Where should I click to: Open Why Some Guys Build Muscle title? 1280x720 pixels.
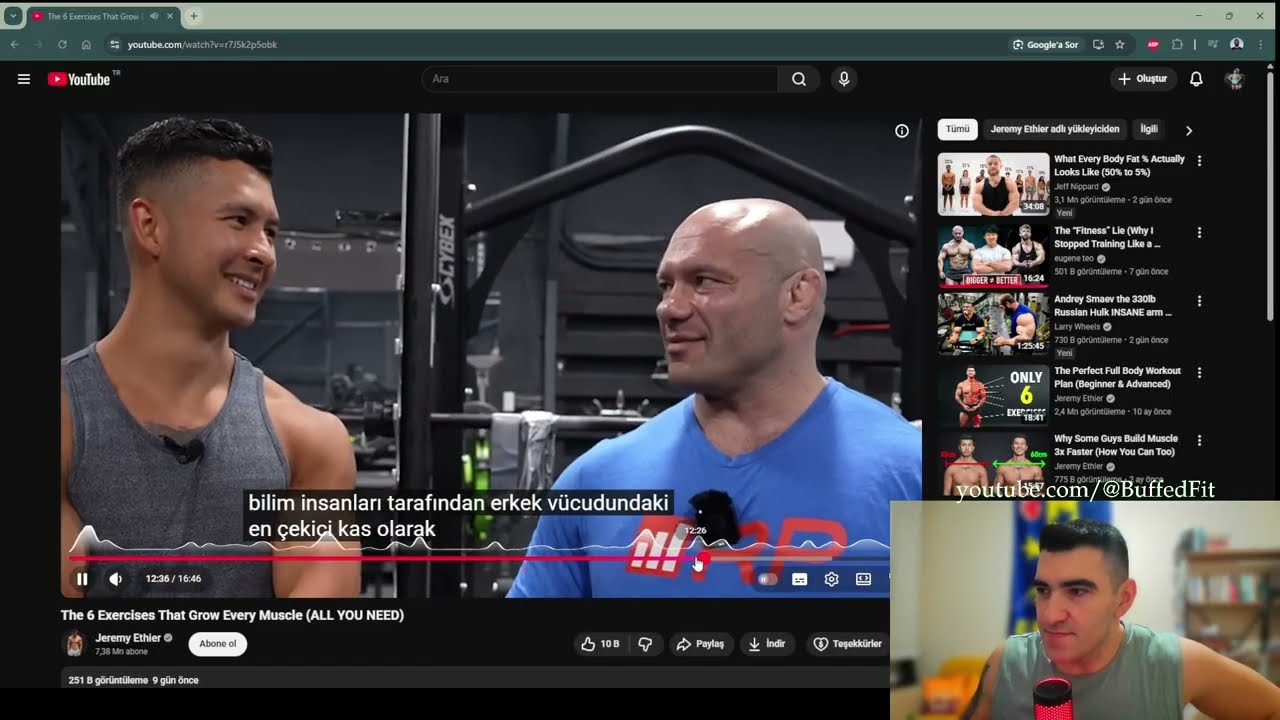pyautogui.click(x=1116, y=445)
